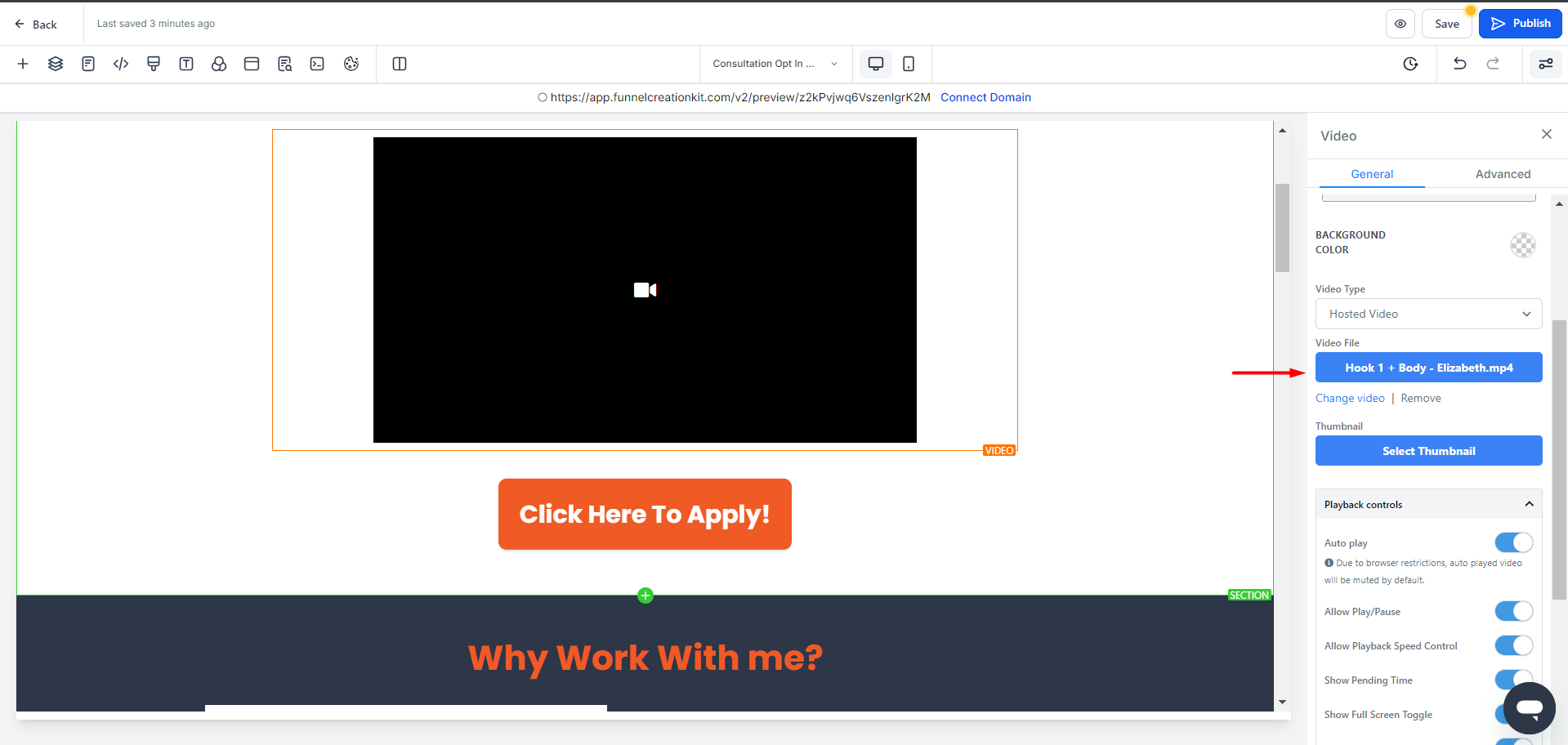
Task: Open the Consultation Opt In page dropdown
Action: point(775,64)
